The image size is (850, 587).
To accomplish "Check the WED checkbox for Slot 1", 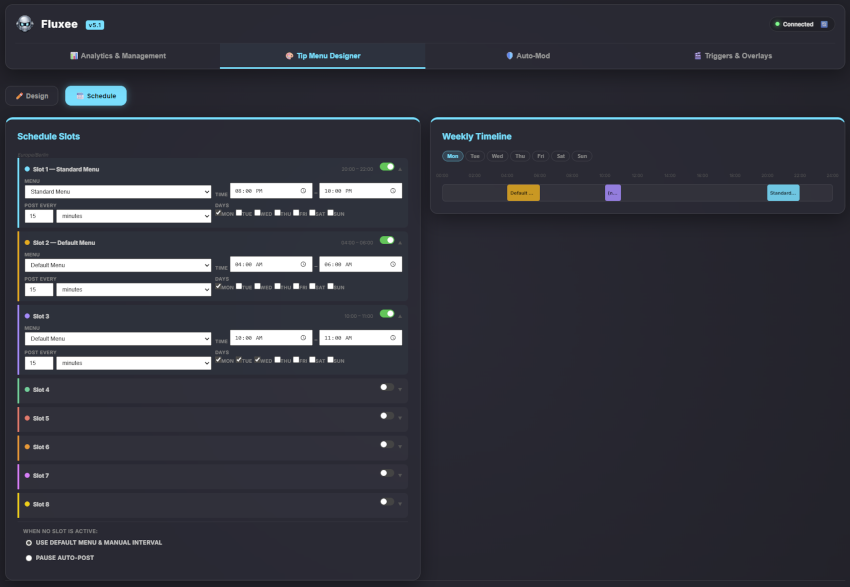I will pos(257,212).
